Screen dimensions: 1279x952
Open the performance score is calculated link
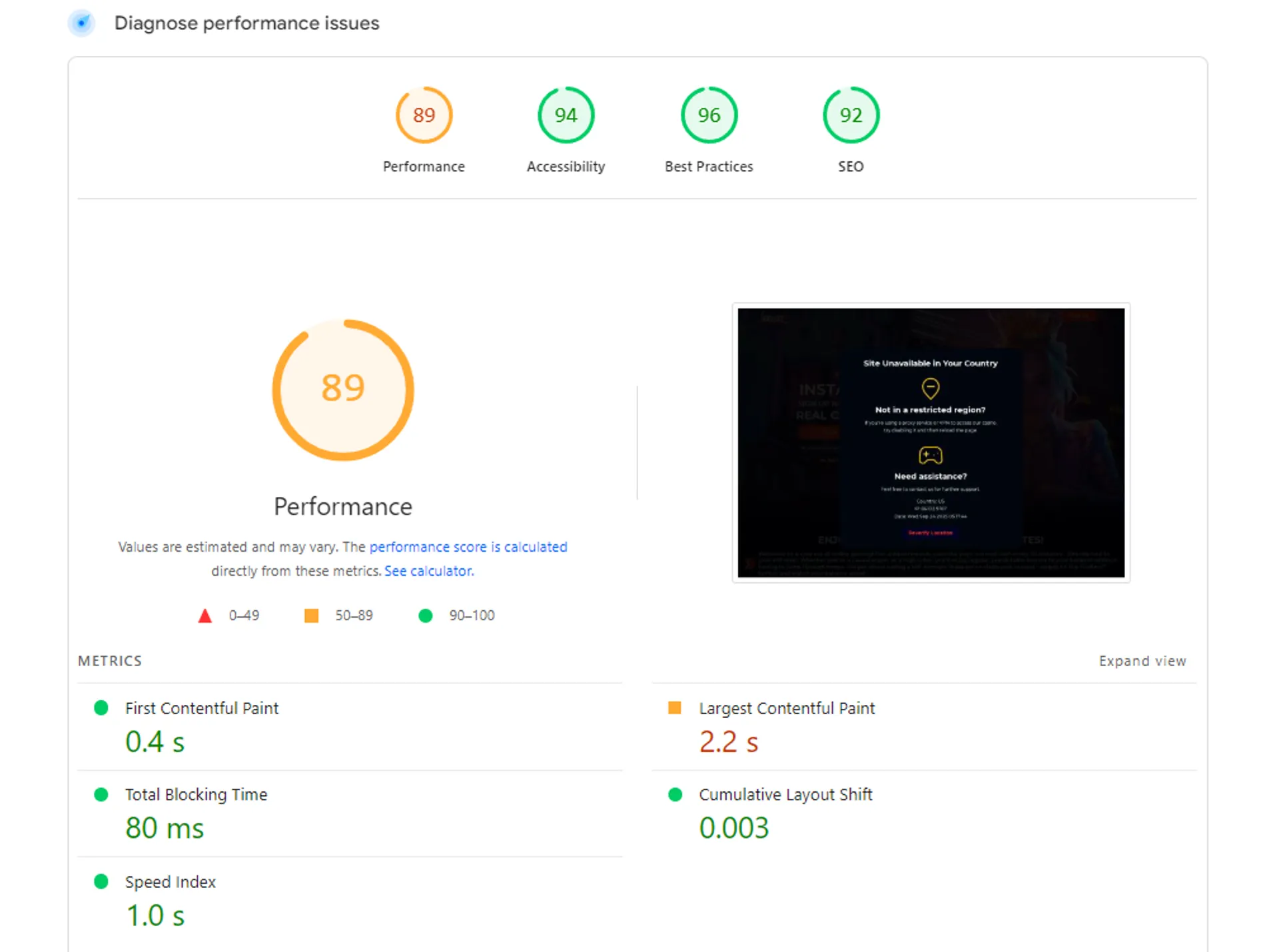click(x=468, y=546)
